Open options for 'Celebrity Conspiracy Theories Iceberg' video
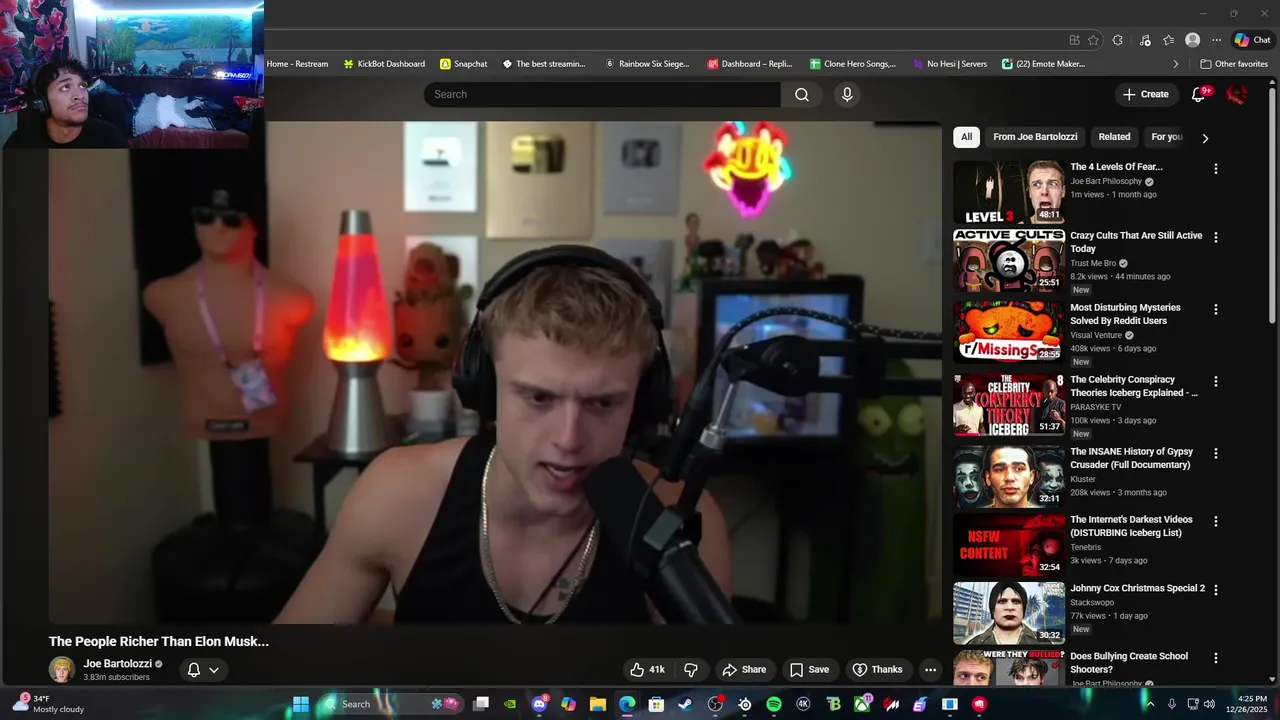 tap(1216, 381)
